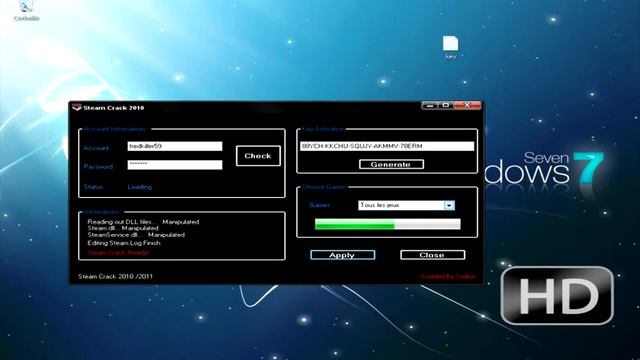Image resolution: width=640 pixels, height=360 pixels.
Task: Click the Apply button
Action: coord(342,255)
